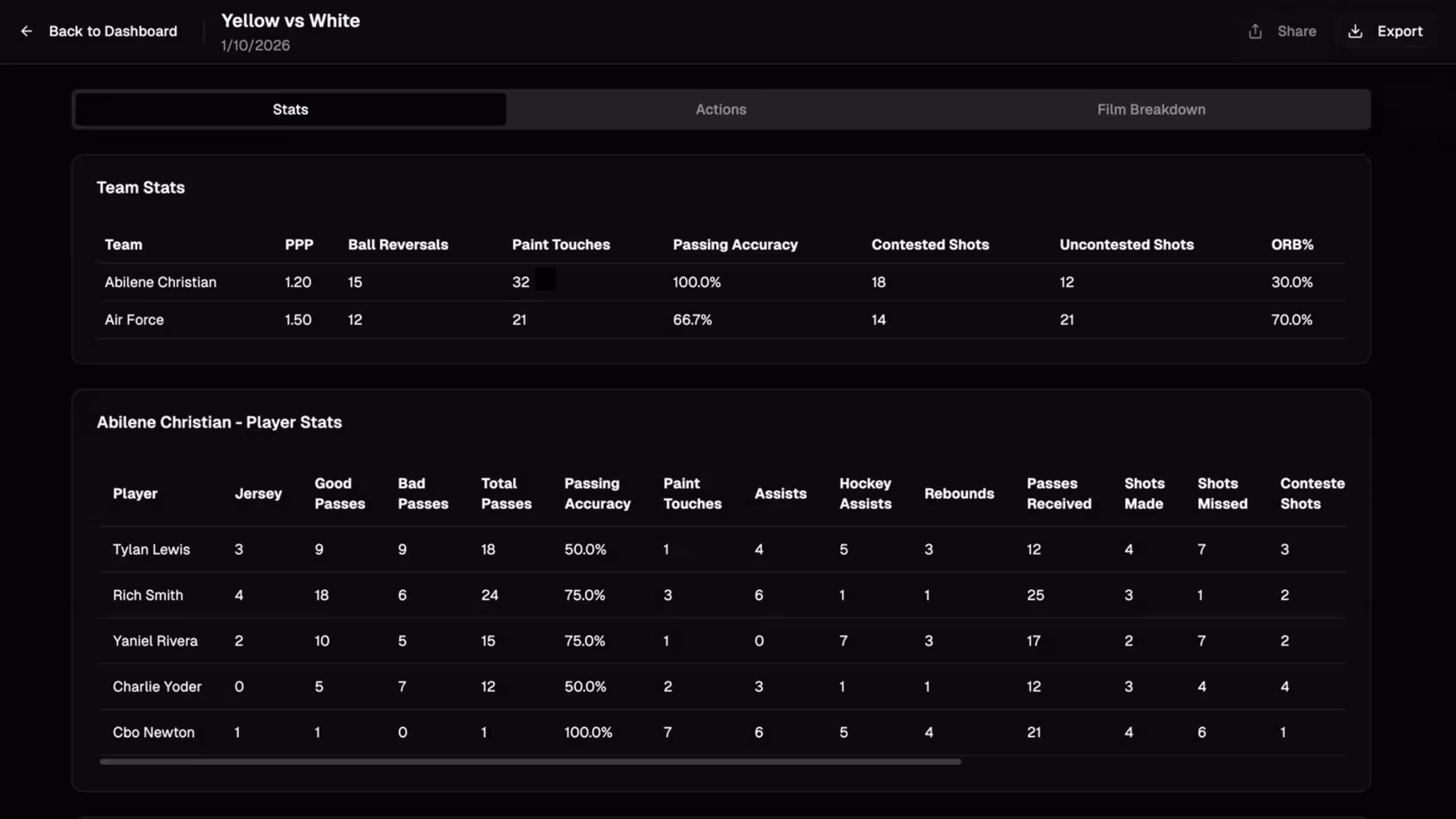Click the Abilene Christian team row
Image resolution: width=1456 pixels, height=819 pixels.
coord(160,282)
